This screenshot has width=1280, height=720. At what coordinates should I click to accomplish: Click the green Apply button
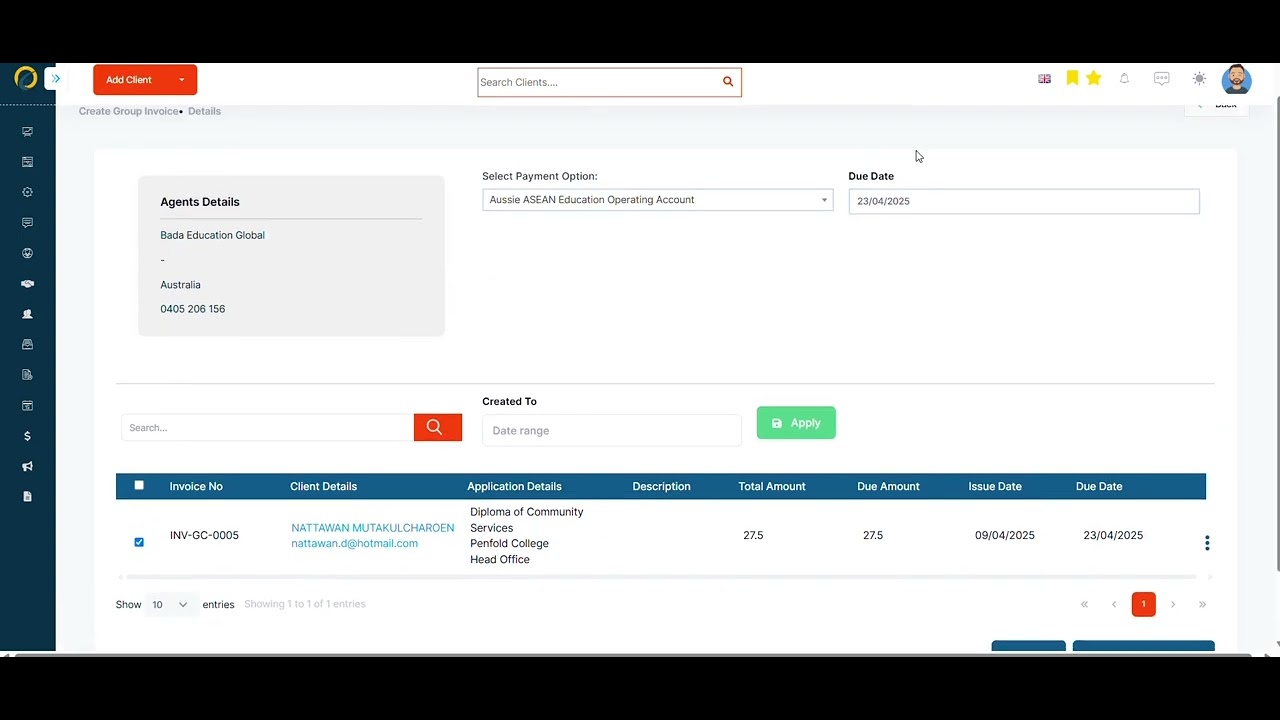click(796, 423)
